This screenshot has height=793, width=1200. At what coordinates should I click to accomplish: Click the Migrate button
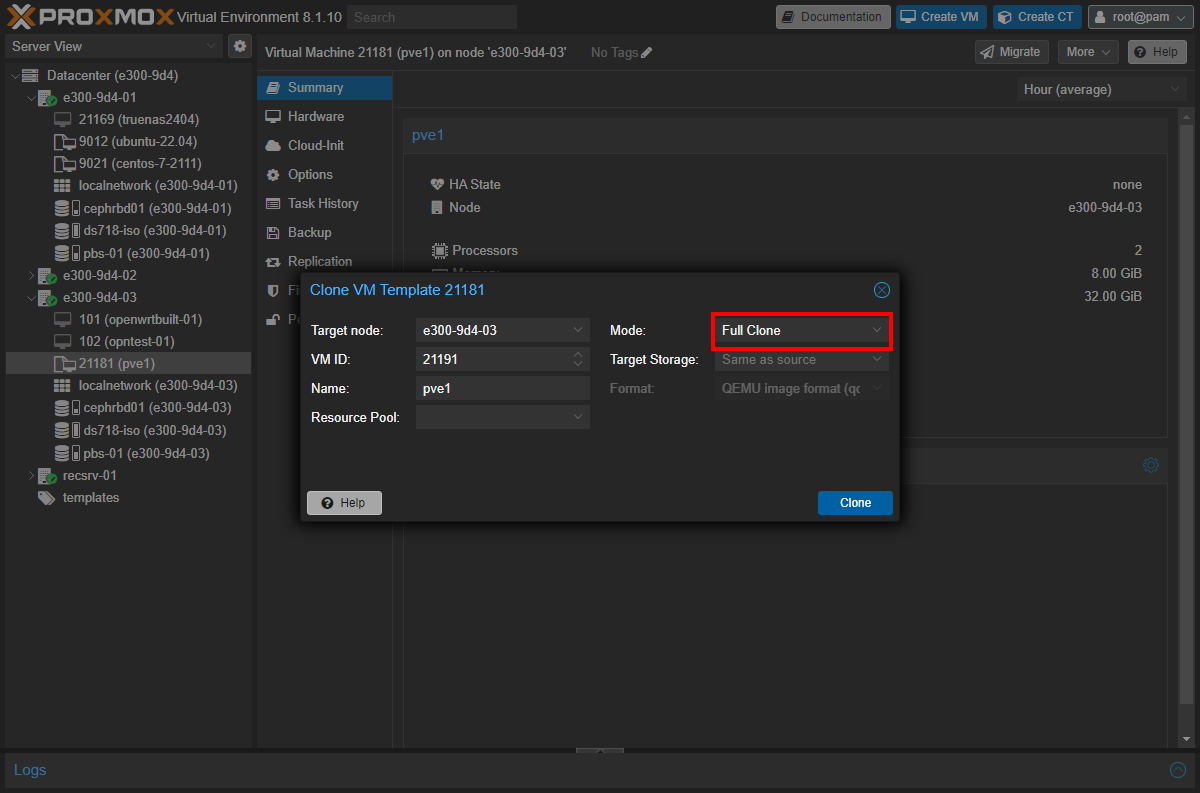(1010, 52)
